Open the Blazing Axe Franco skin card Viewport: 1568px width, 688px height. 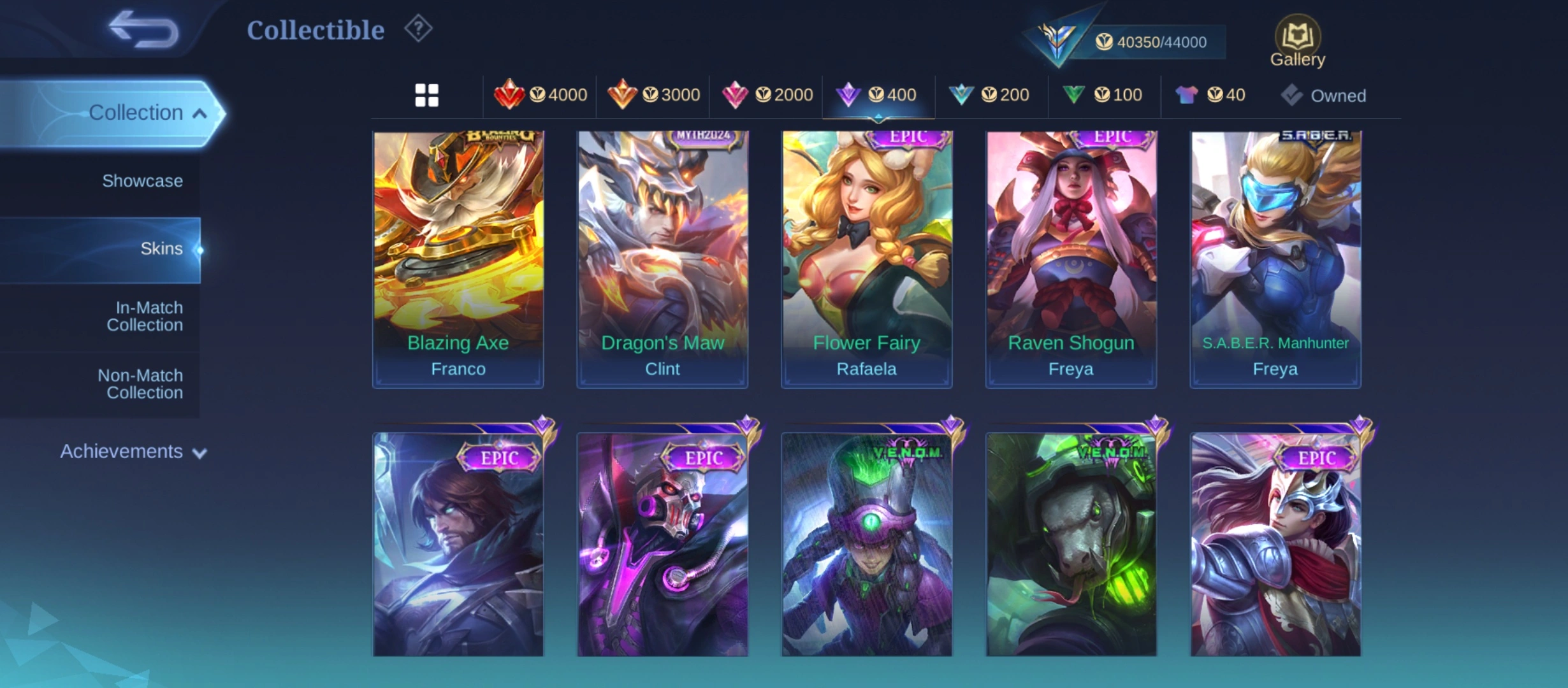tap(458, 259)
